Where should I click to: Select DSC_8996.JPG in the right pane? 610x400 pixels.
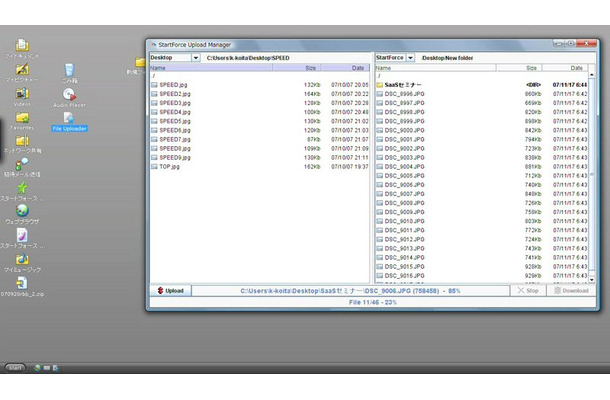point(482,94)
